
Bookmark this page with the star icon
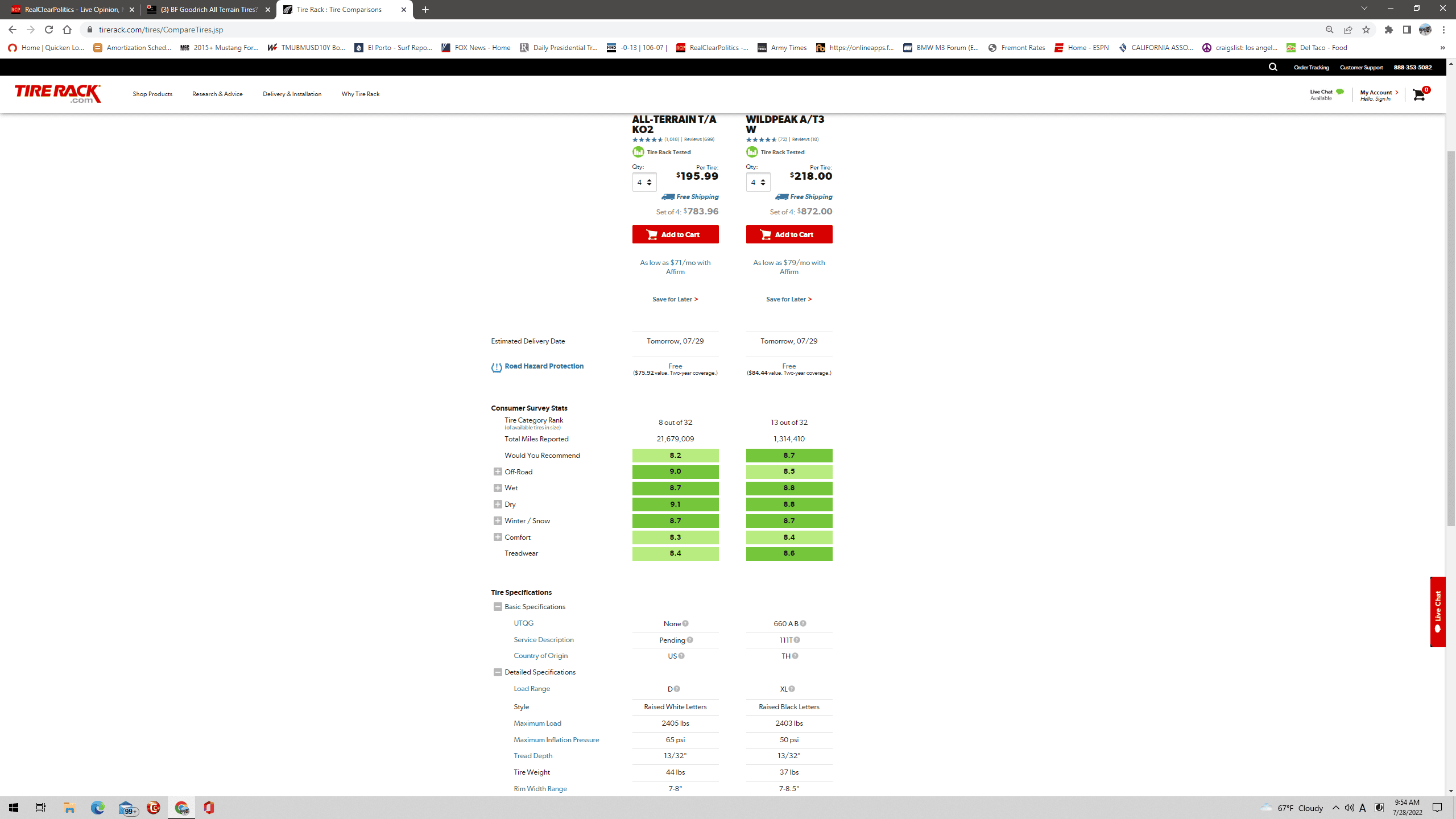click(x=1366, y=30)
